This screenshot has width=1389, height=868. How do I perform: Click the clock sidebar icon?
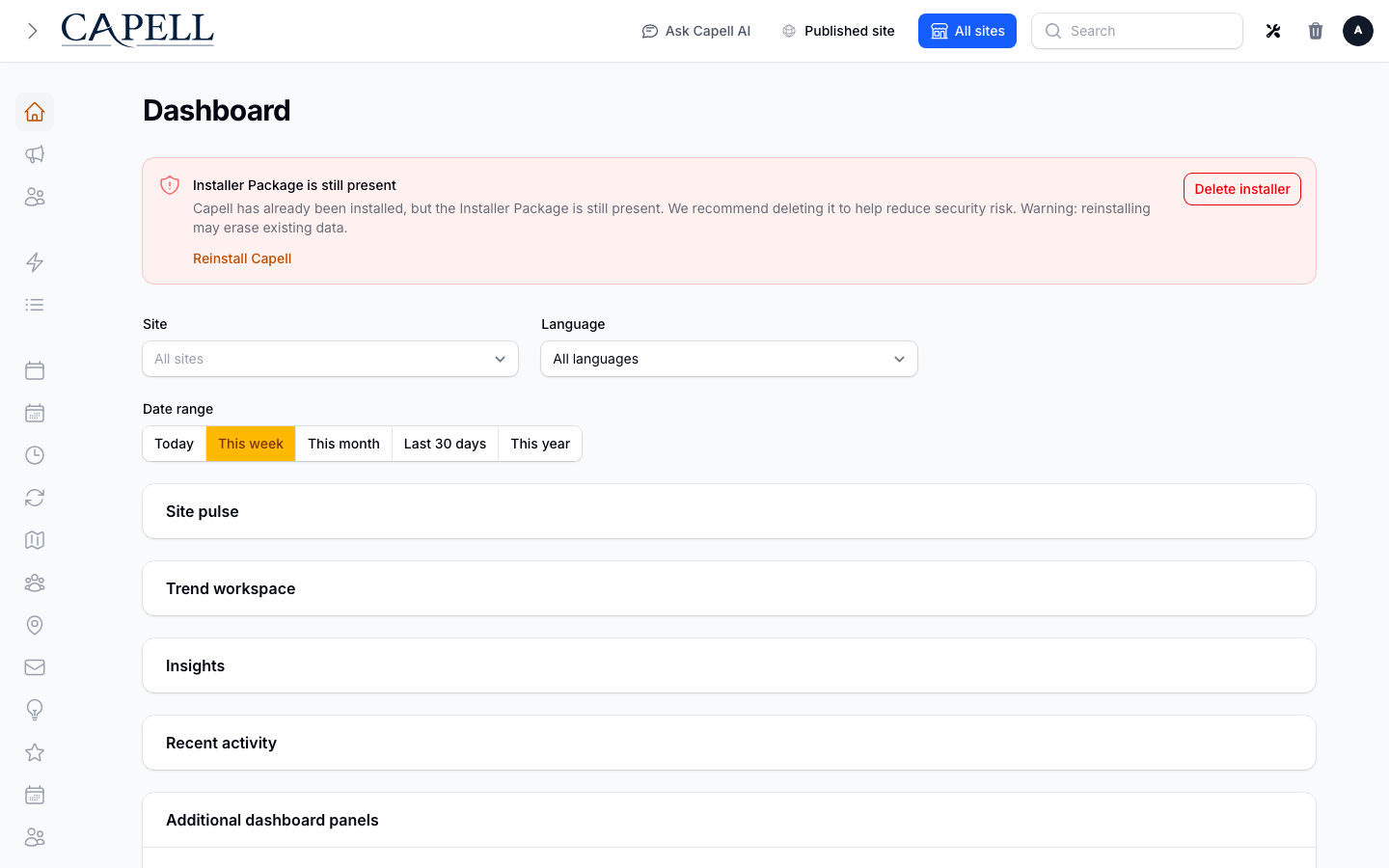tap(35, 455)
